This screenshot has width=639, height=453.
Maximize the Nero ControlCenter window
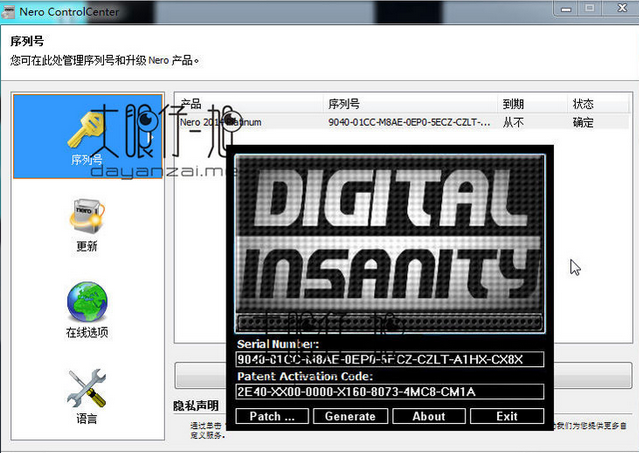pos(590,8)
